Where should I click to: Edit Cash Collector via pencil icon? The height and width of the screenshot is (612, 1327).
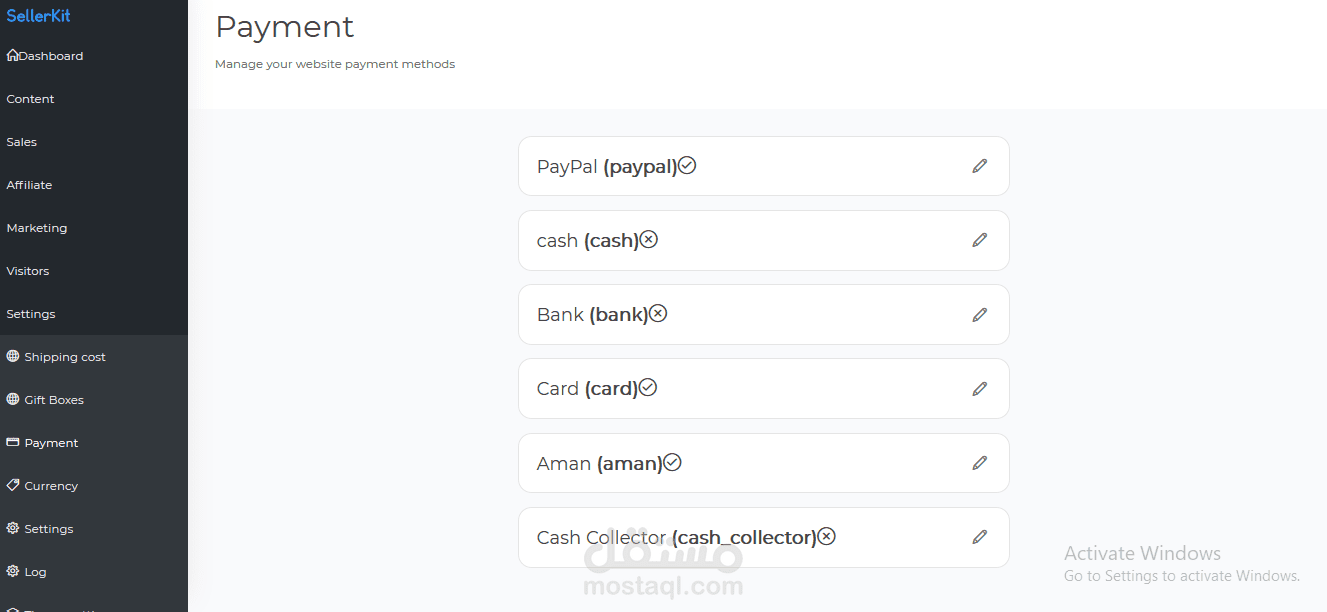coord(980,537)
